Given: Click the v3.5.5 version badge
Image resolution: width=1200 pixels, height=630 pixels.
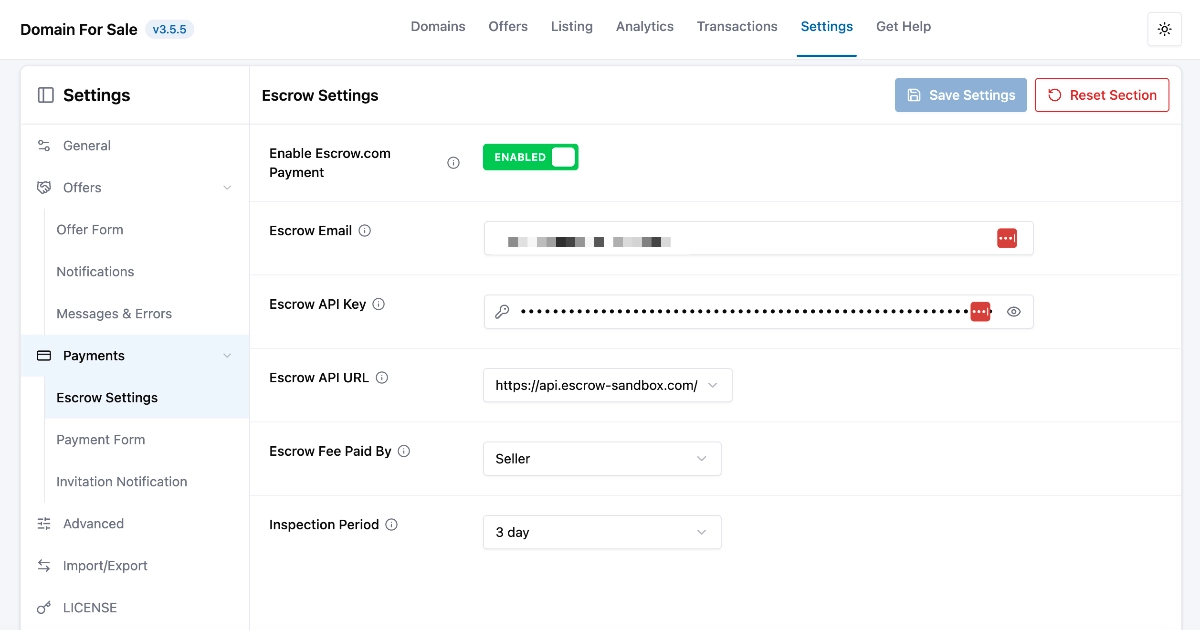Looking at the screenshot, I should click(x=169, y=30).
